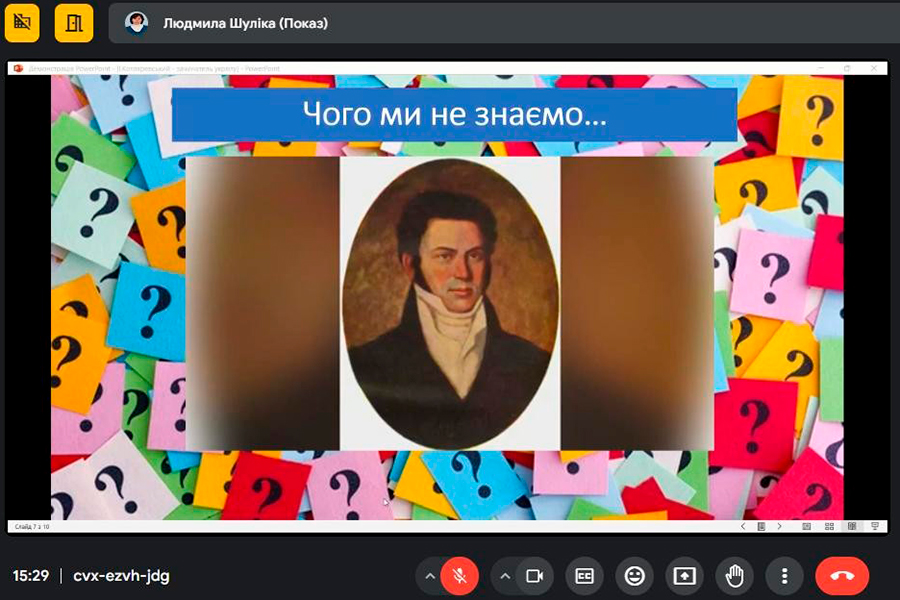Leave the call with the red hang-up button
The width and height of the screenshot is (900, 600).
[842, 576]
